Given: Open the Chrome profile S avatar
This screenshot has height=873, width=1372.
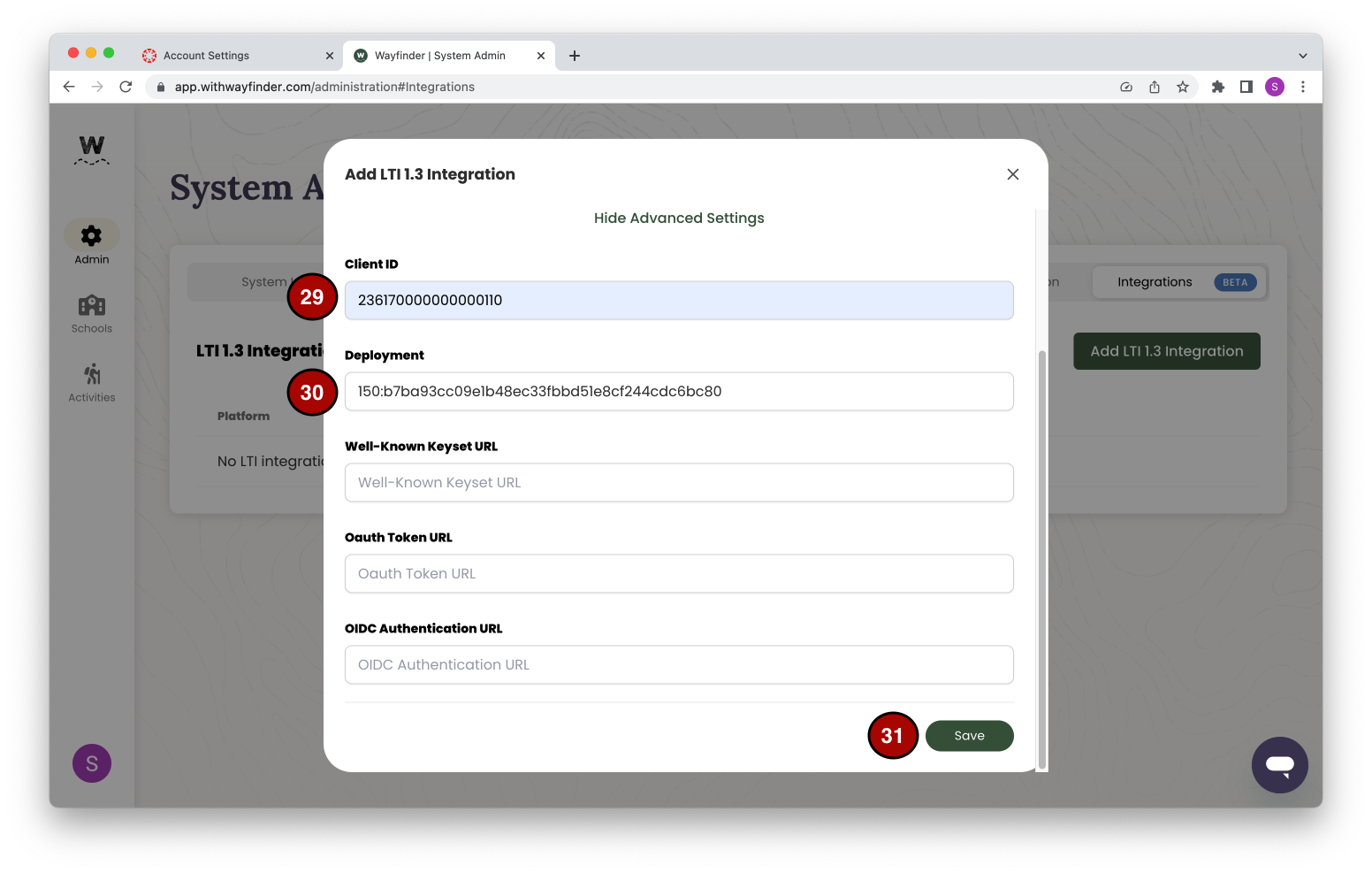Looking at the screenshot, I should pos(1275,87).
